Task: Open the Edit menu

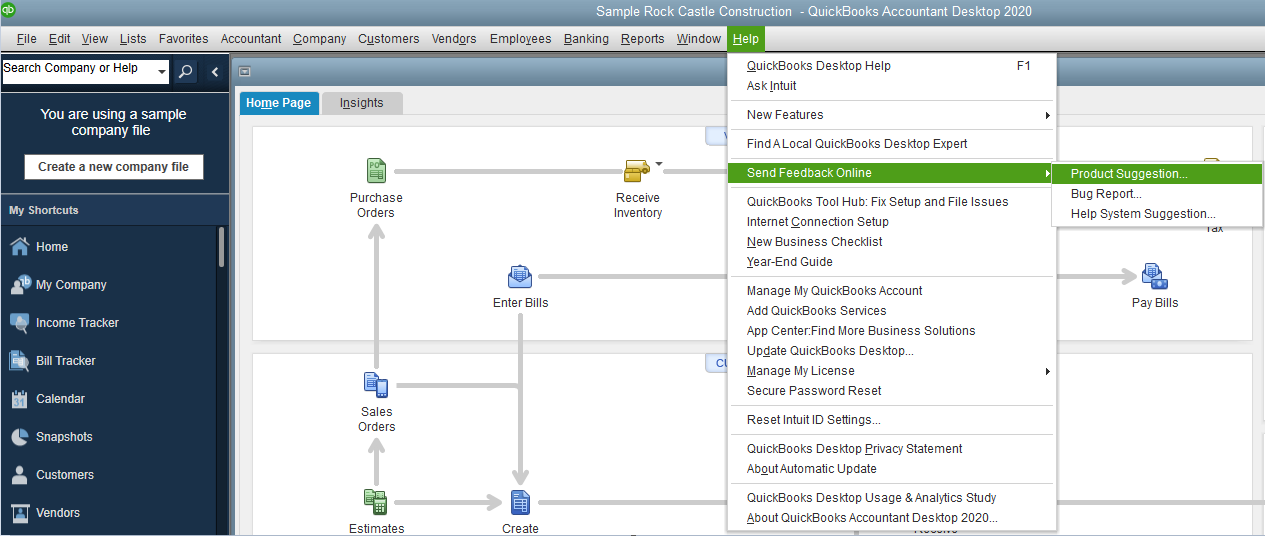Action: pyautogui.click(x=59, y=39)
